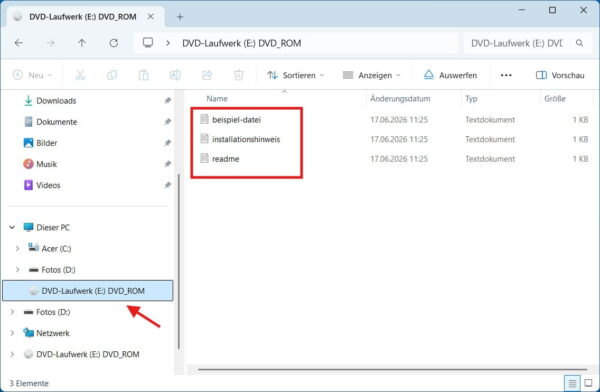Click the Delete trash icon
This screenshot has height=392, width=600.
238,75
